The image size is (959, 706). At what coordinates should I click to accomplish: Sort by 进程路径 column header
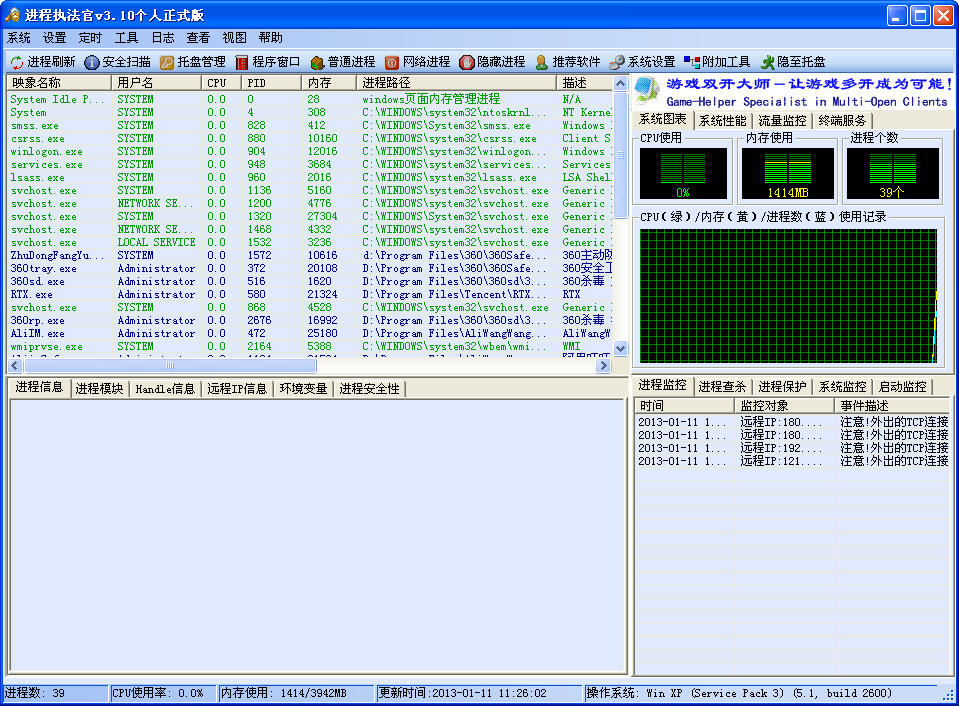coord(456,83)
